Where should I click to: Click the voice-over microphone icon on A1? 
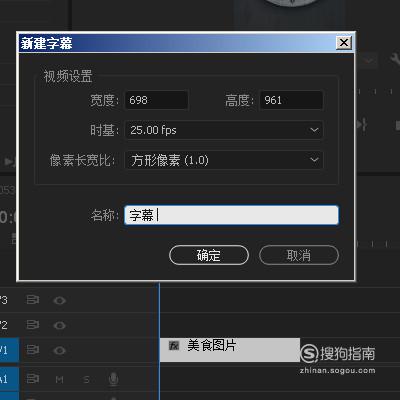[x=113, y=379]
